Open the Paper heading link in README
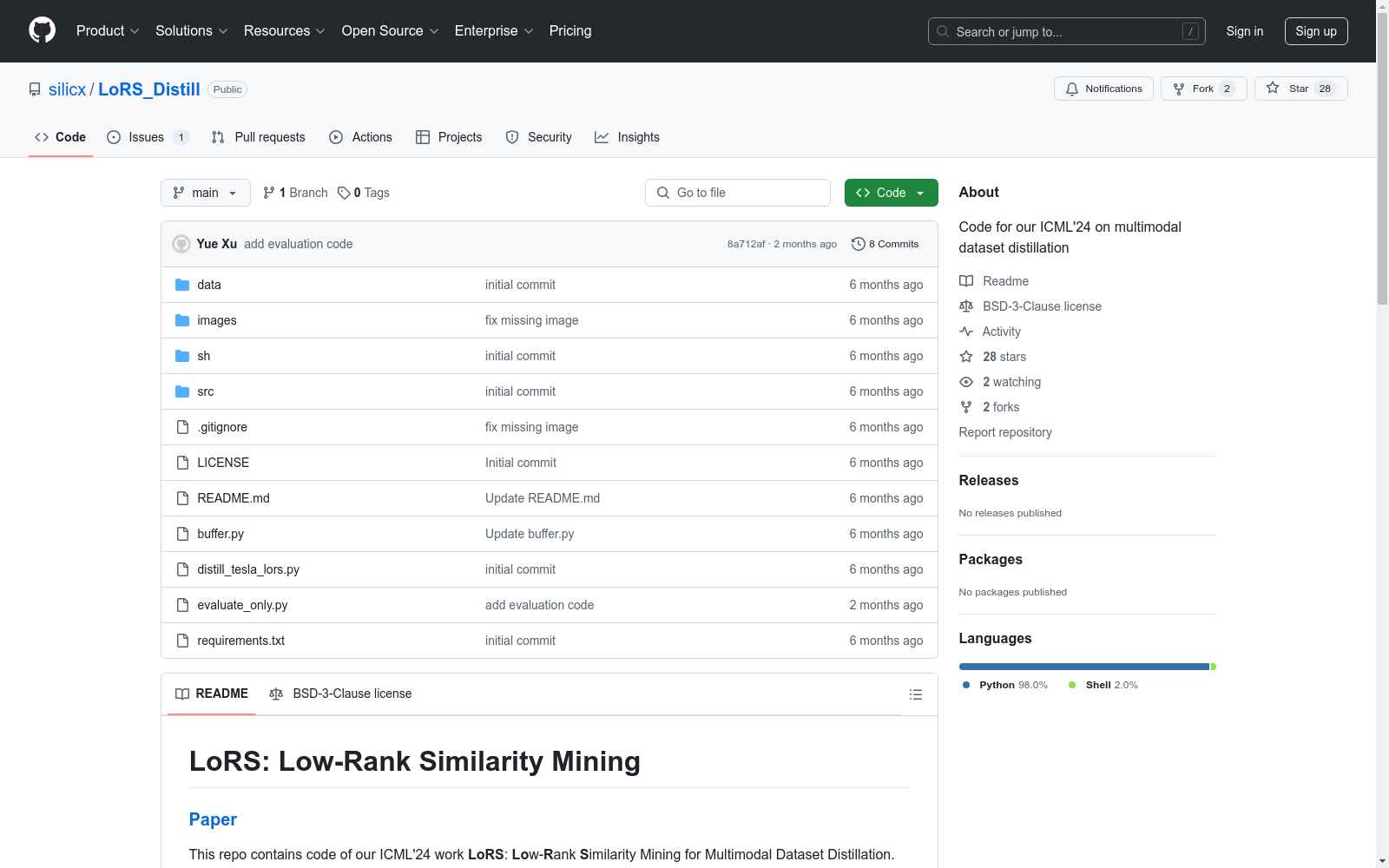This screenshot has width=1389, height=868. 213,819
